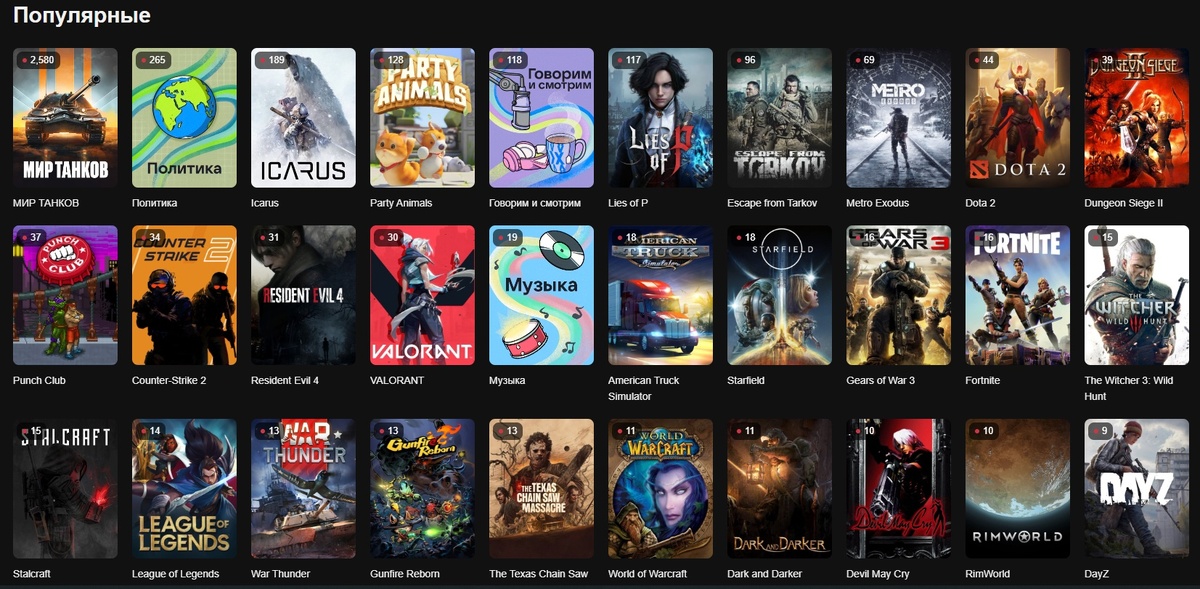Click the Gunfire Reborn title link
The width and height of the screenshot is (1200, 589).
405,574
